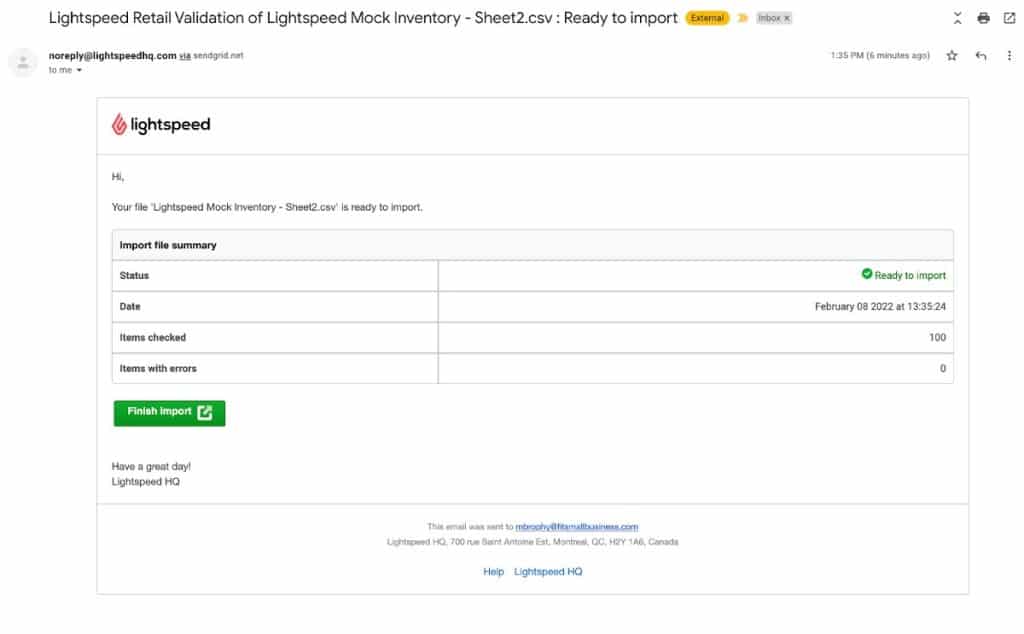The image size is (1024, 634).
Task: Click the Lightspeed flame logo
Action: [117, 124]
